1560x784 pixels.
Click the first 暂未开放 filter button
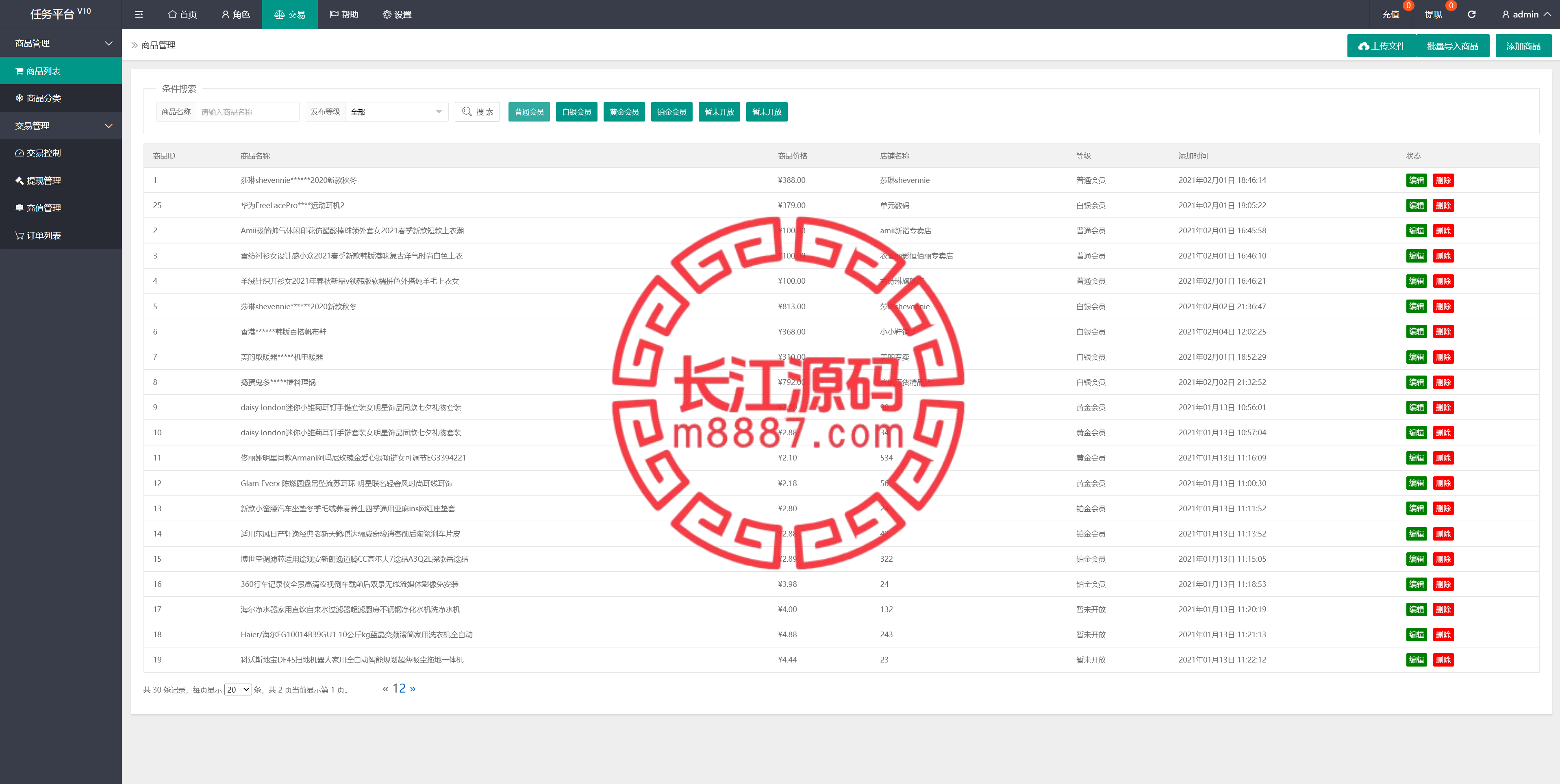coord(719,112)
